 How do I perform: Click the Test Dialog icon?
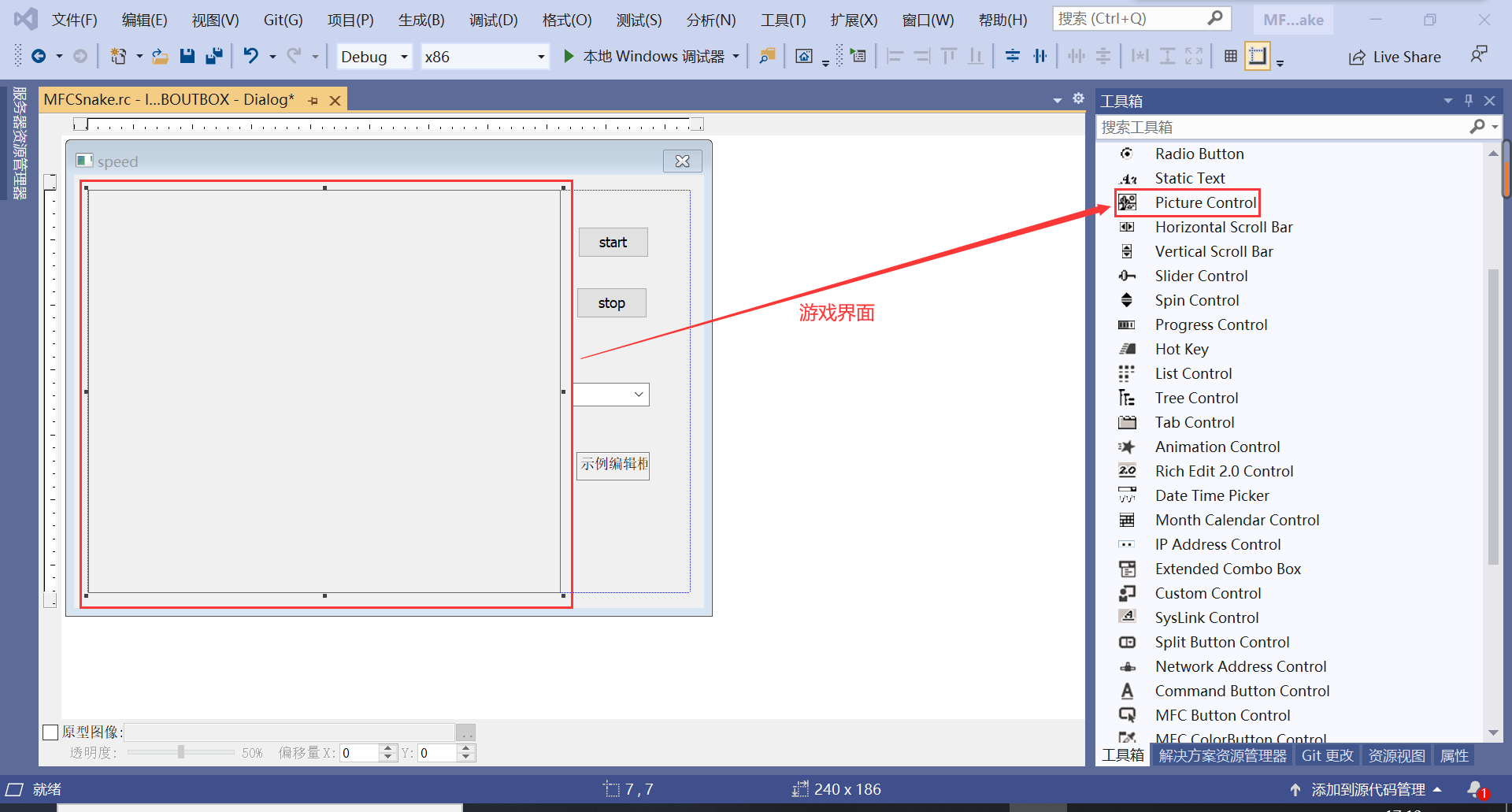point(804,56)
